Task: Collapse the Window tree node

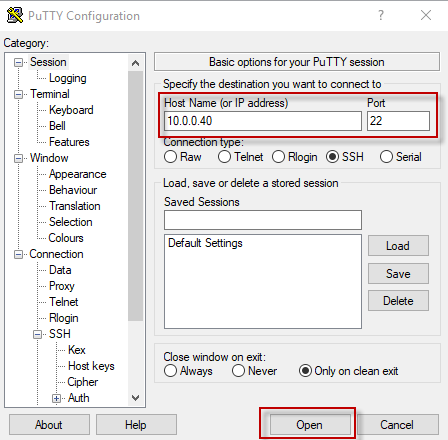Action: (19, 158)
